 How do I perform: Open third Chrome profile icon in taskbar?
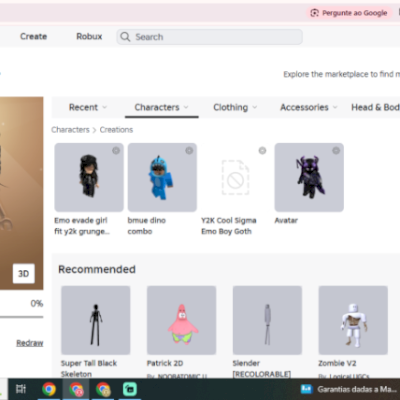(x=103, y=389)
